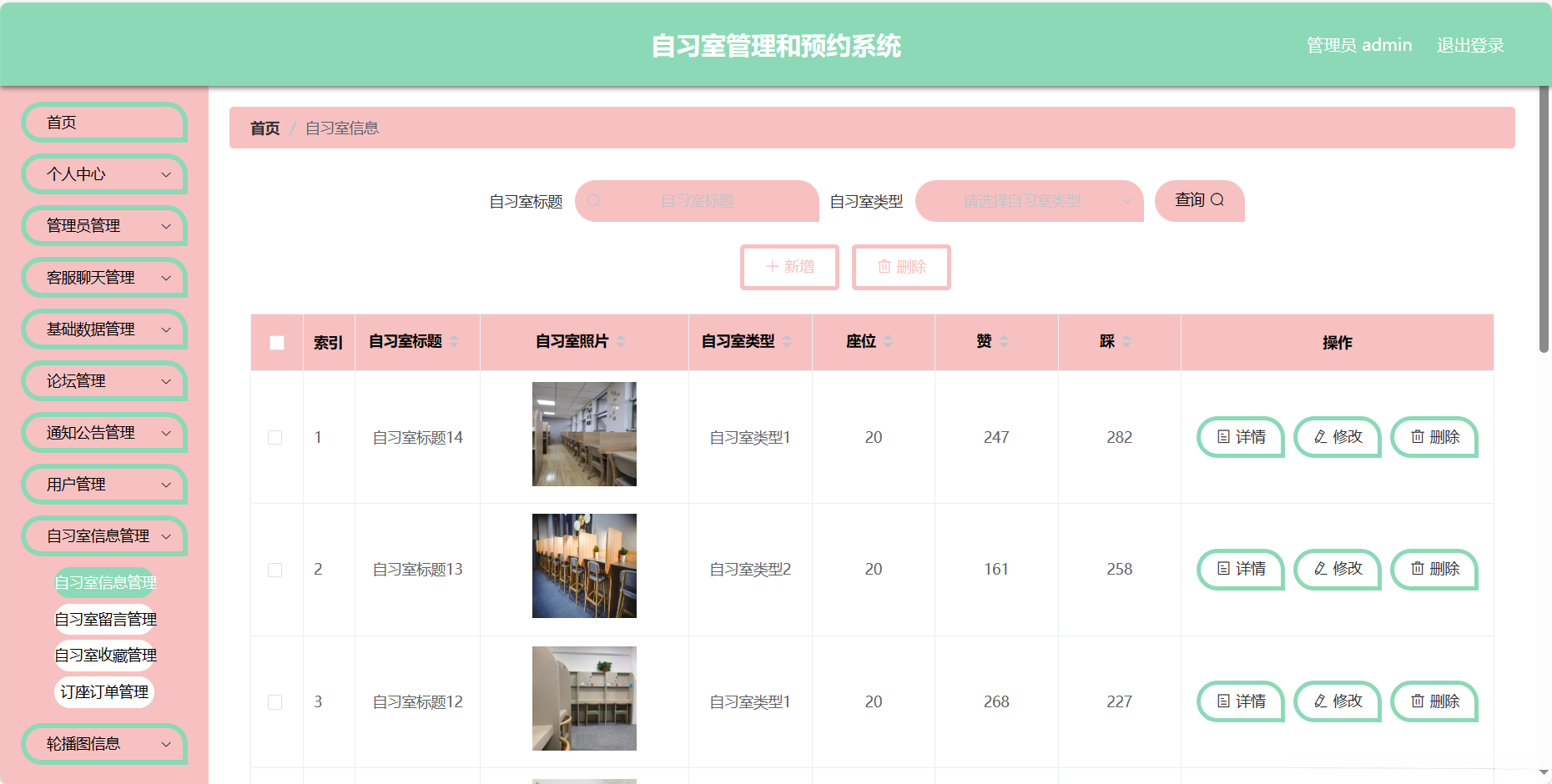Click 删除 for 自习室标题14

pyautogui.click(x=1434, y=437)
